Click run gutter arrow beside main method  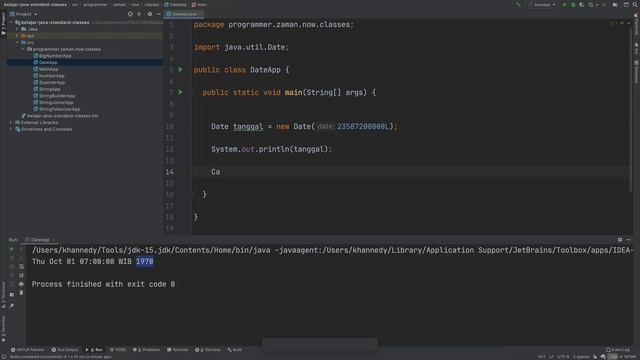click(x=180, y=93)
